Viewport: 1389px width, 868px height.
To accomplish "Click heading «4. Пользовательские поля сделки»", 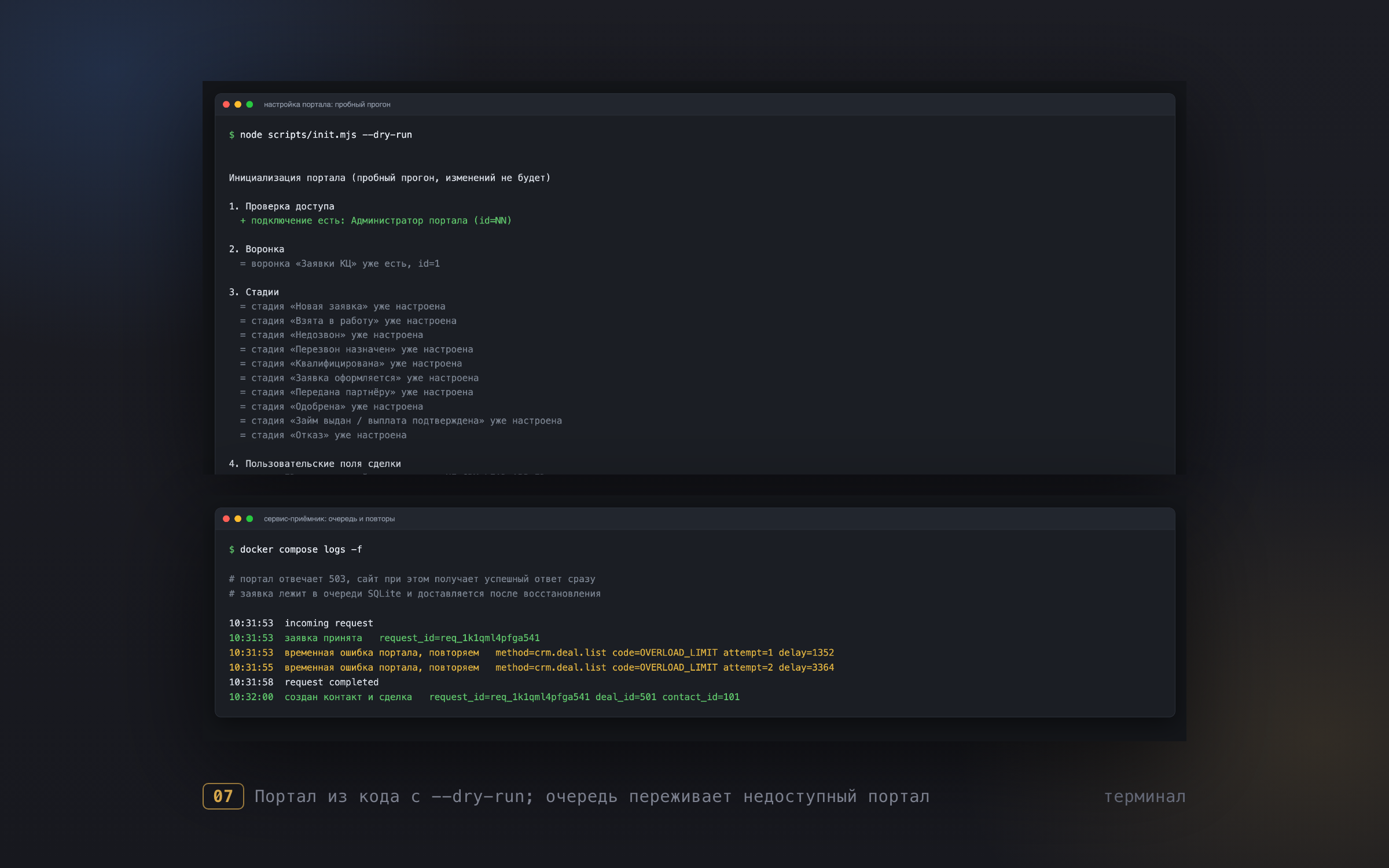I will 315,464.
